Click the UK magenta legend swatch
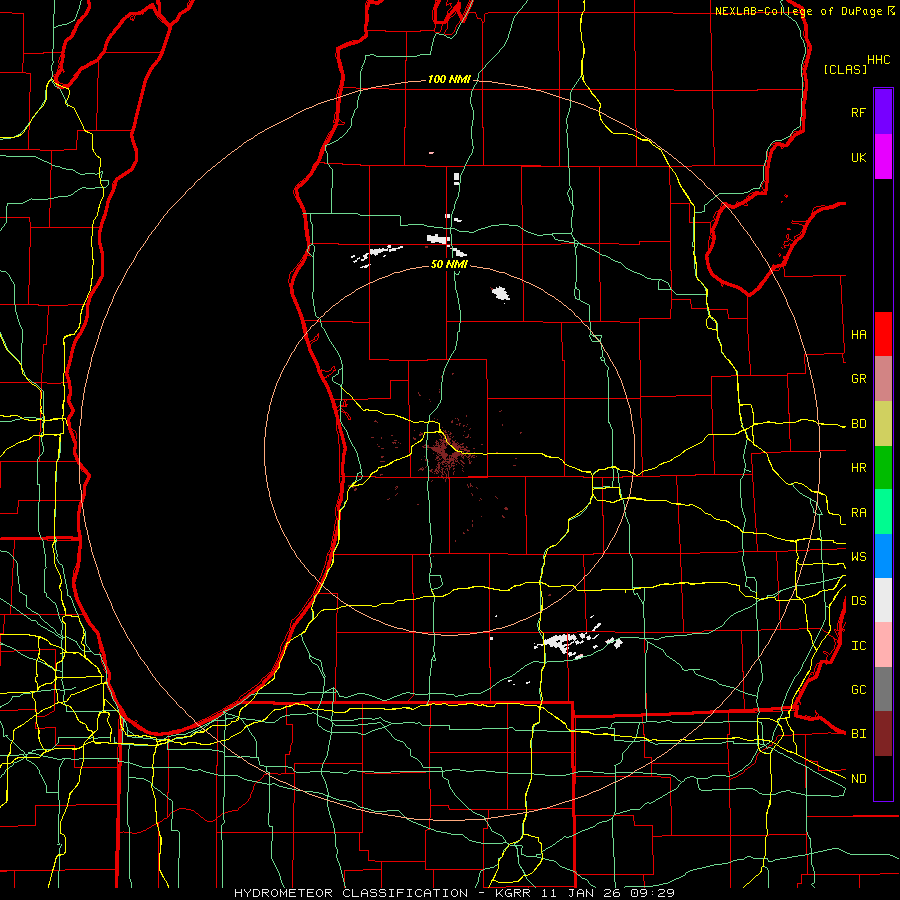 [x=883, y=156]
